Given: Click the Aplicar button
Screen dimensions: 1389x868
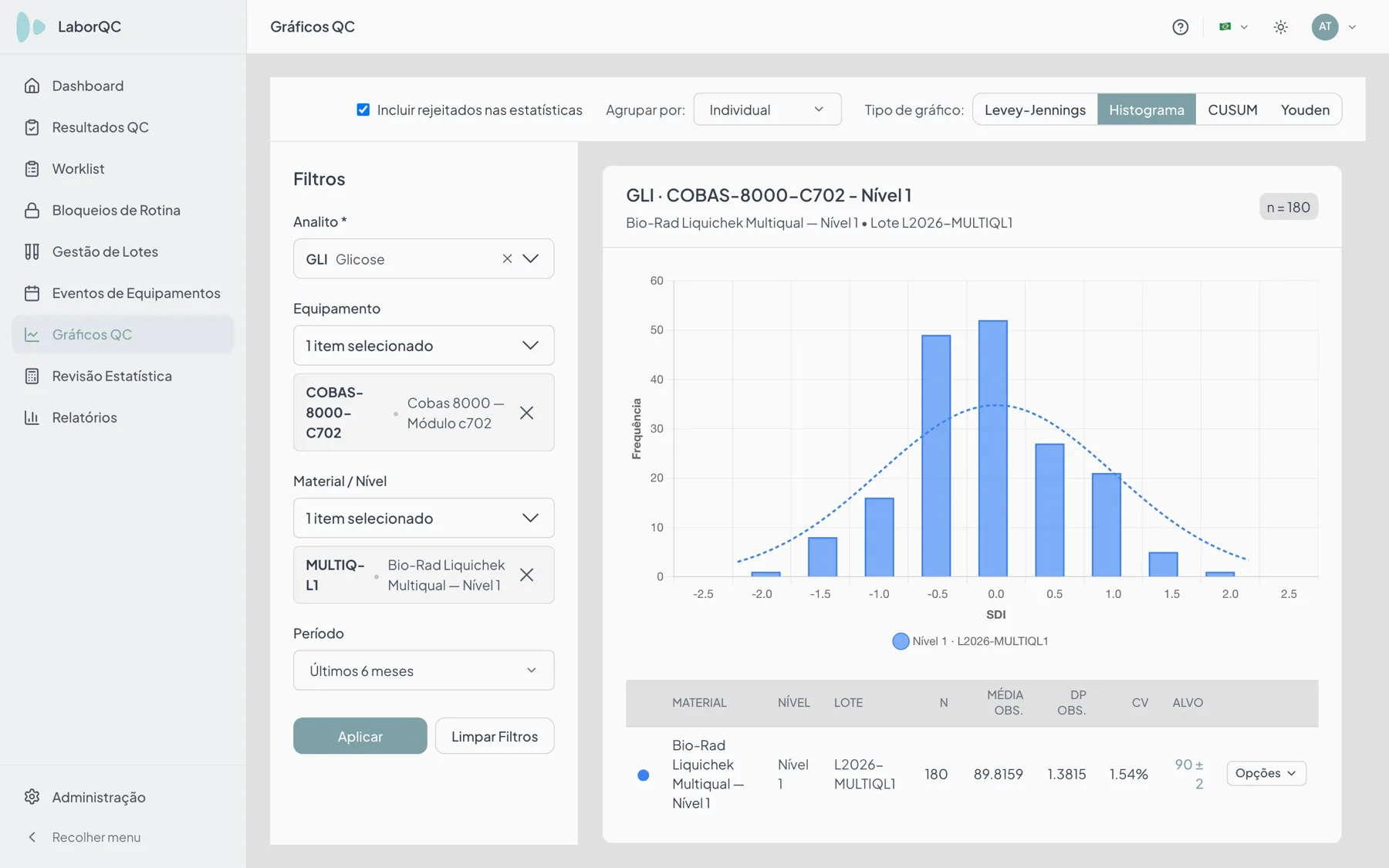Looking at the screenshot, I should (360, 736).
